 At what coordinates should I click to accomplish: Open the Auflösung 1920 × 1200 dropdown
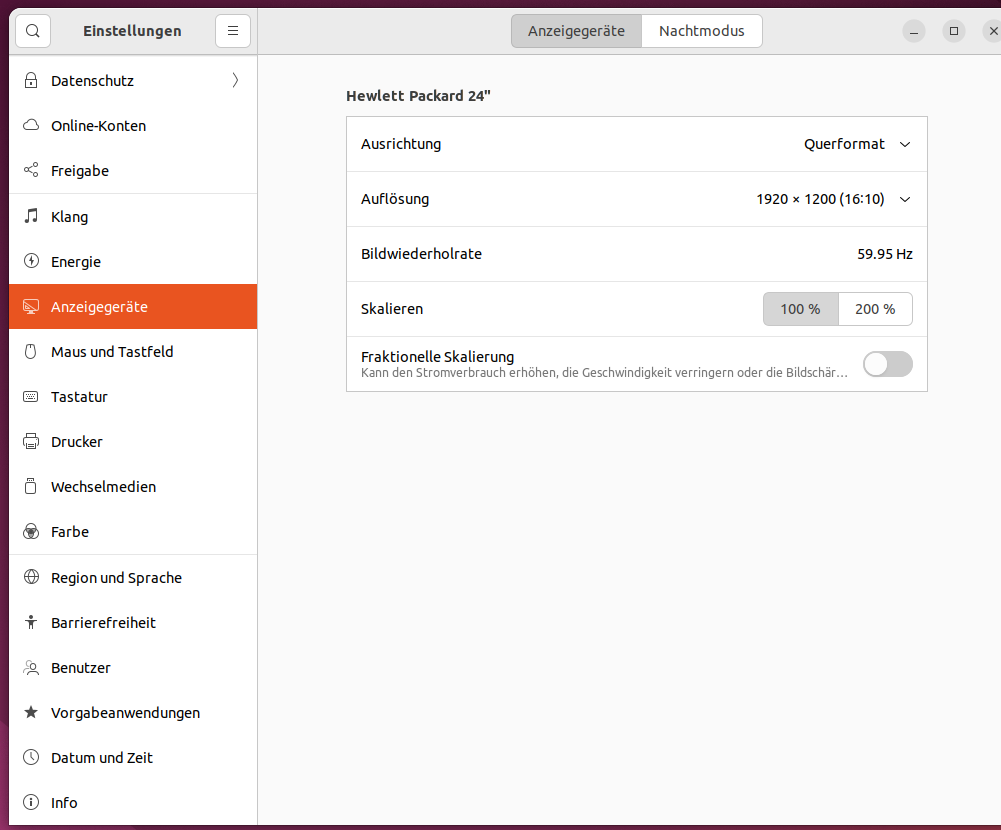834,199
